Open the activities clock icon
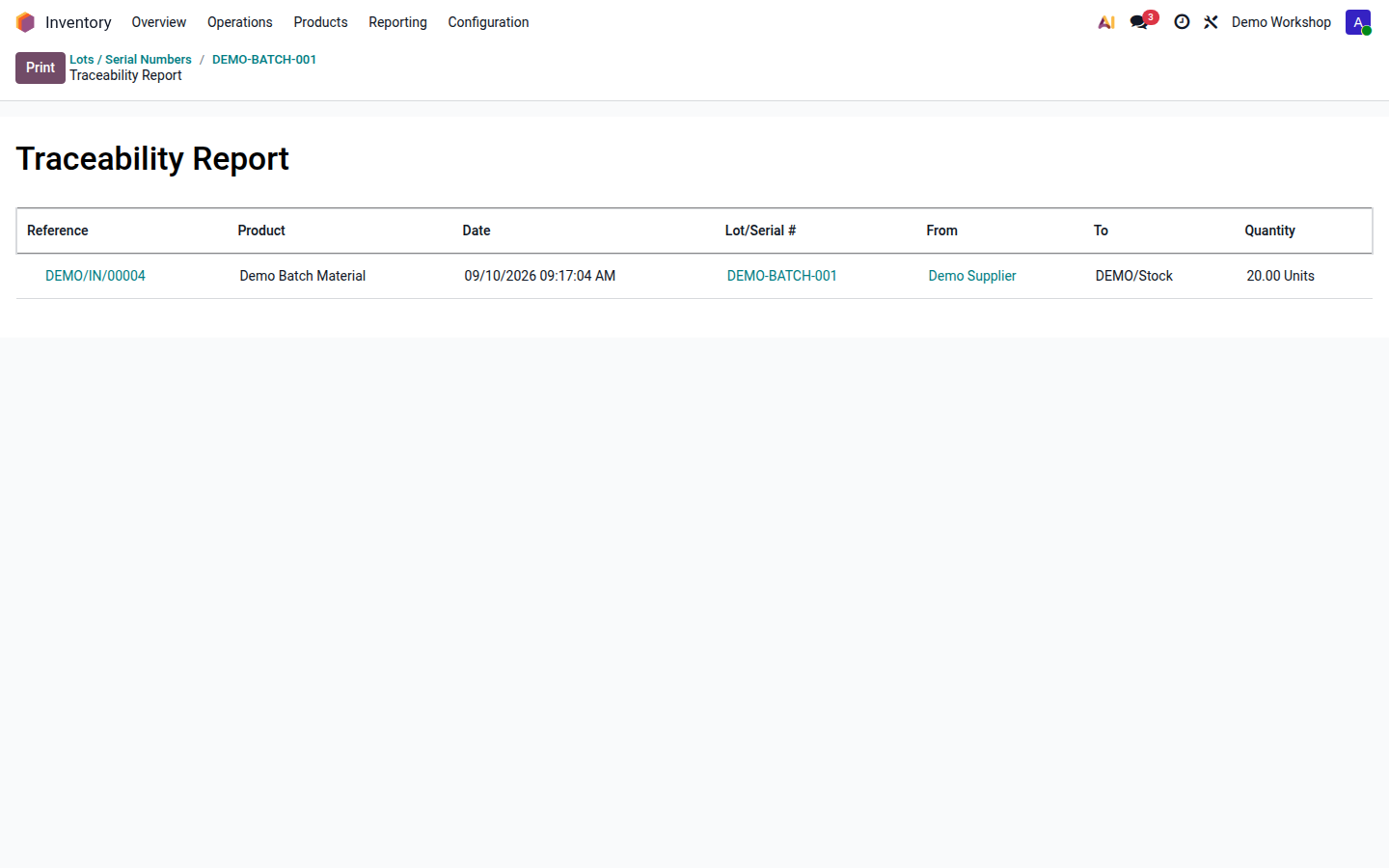This screenshot has width=1389, height=868. click(1182, 22)
